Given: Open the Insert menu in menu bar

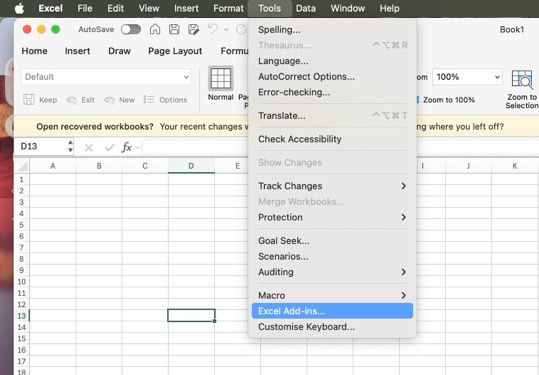Looking at the screenshot, I should click(186, 8).
